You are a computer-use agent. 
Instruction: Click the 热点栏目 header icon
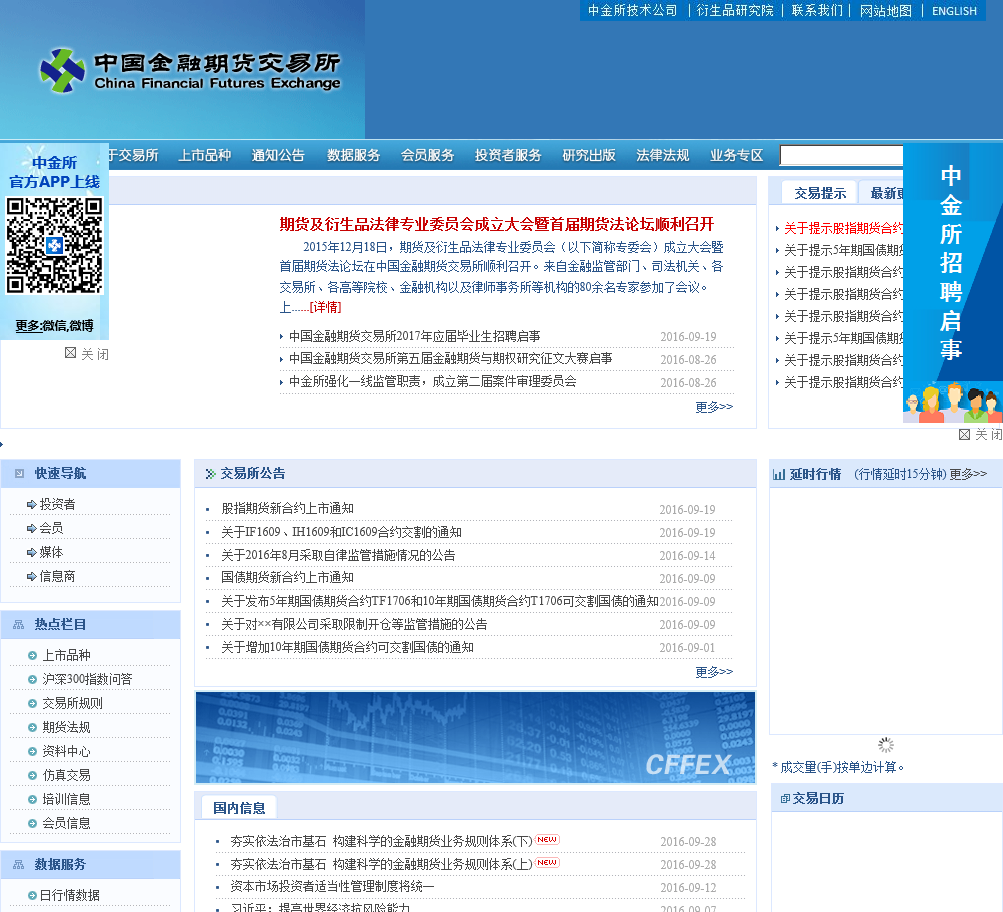click(x=19, y=625)
